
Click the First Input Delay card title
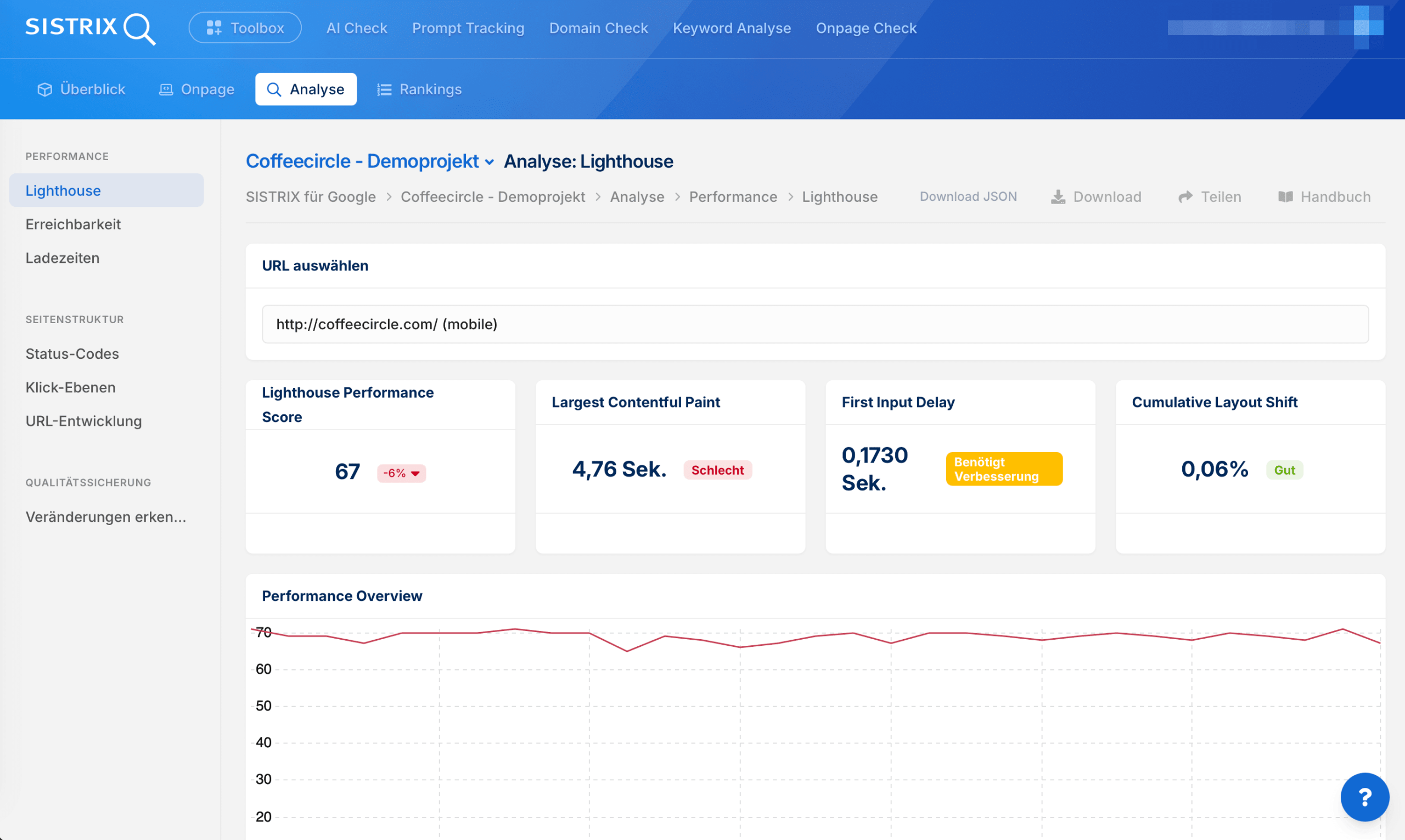pos(898,402)
